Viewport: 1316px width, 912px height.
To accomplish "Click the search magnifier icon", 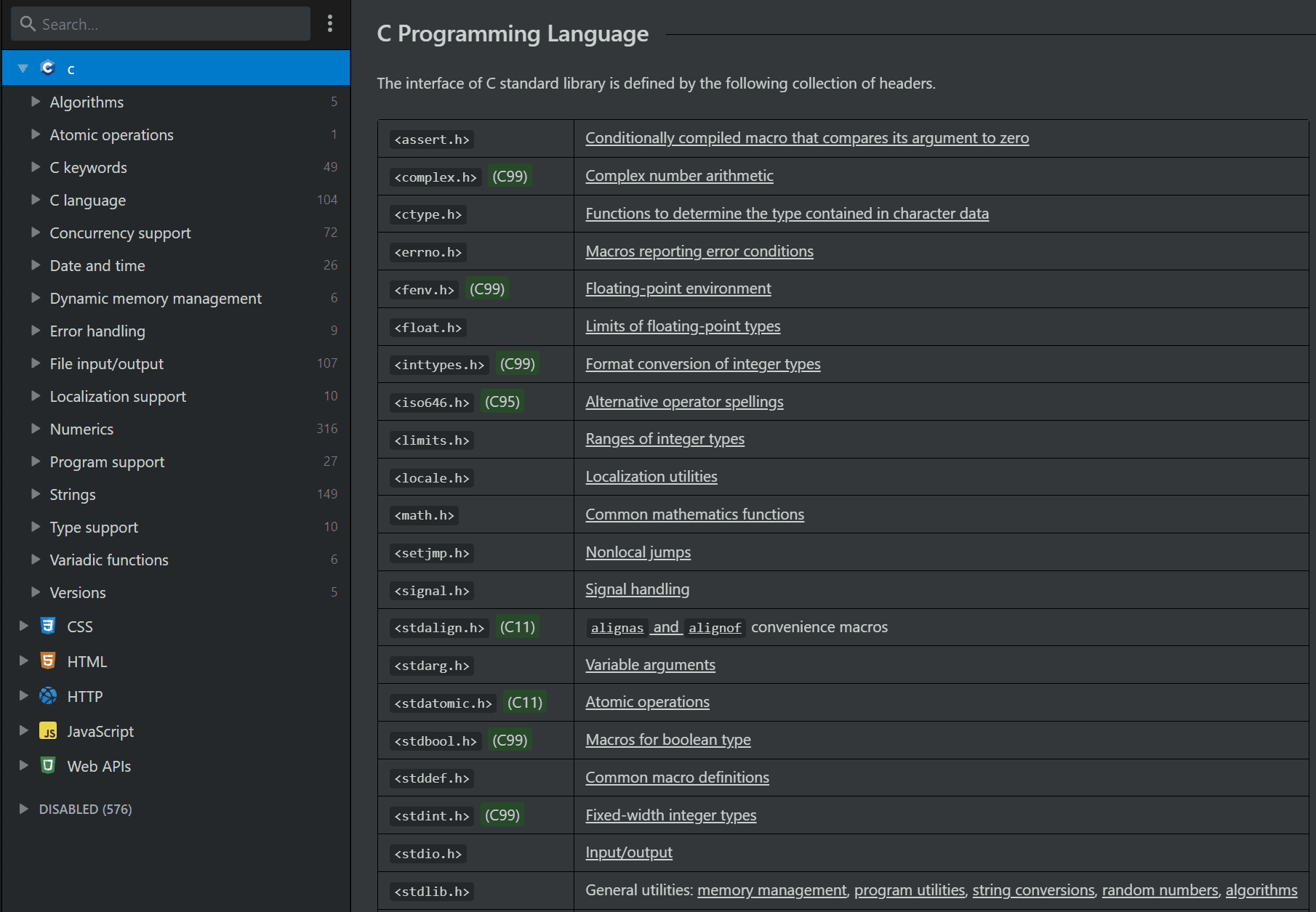I will pyautogui.click(x=27, y=23).
